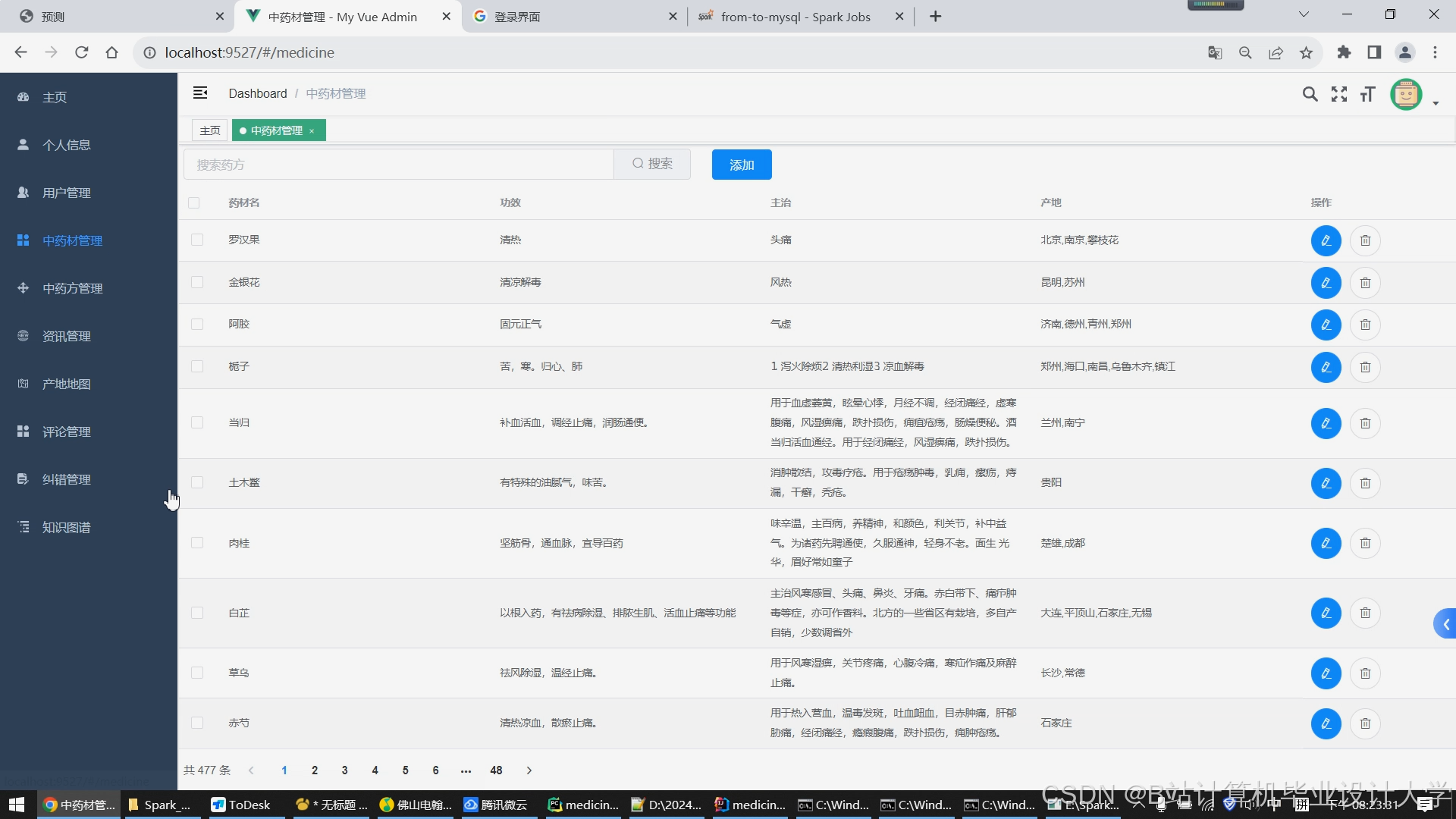Delete the 金银花 row using trash icon
The image size is (1456, 819).
point(1365,283)
